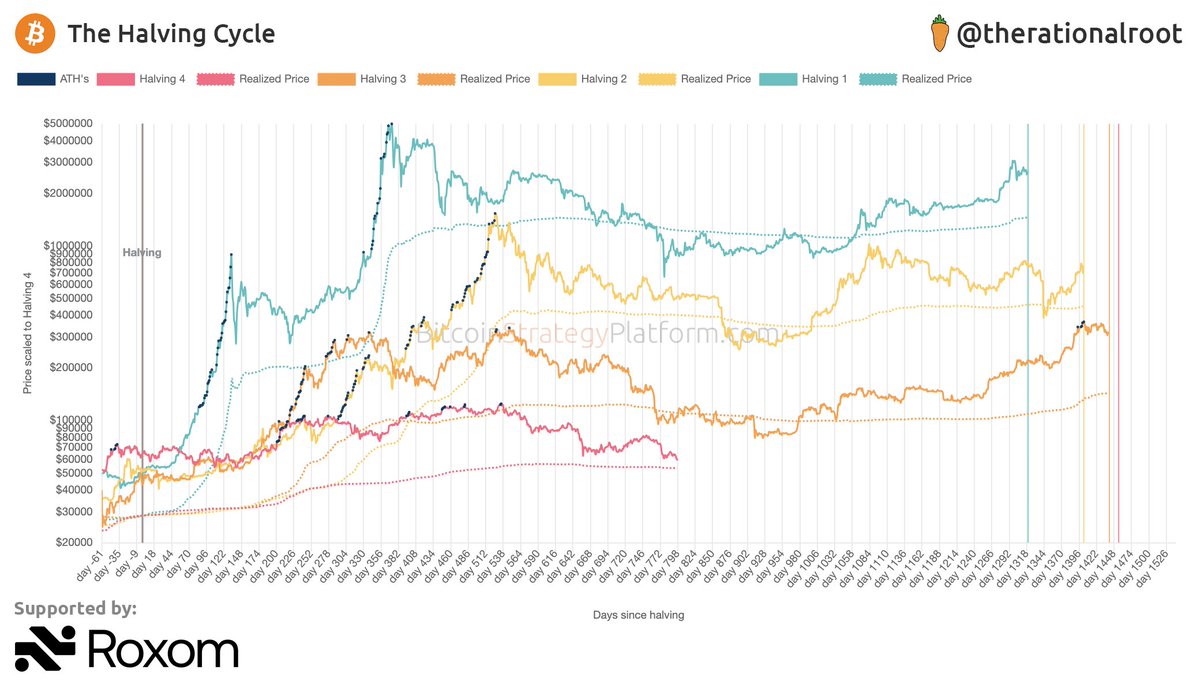Click the BitcoinStrategyPlatform.com watermark
The image size is (1200, 681).
597,333
